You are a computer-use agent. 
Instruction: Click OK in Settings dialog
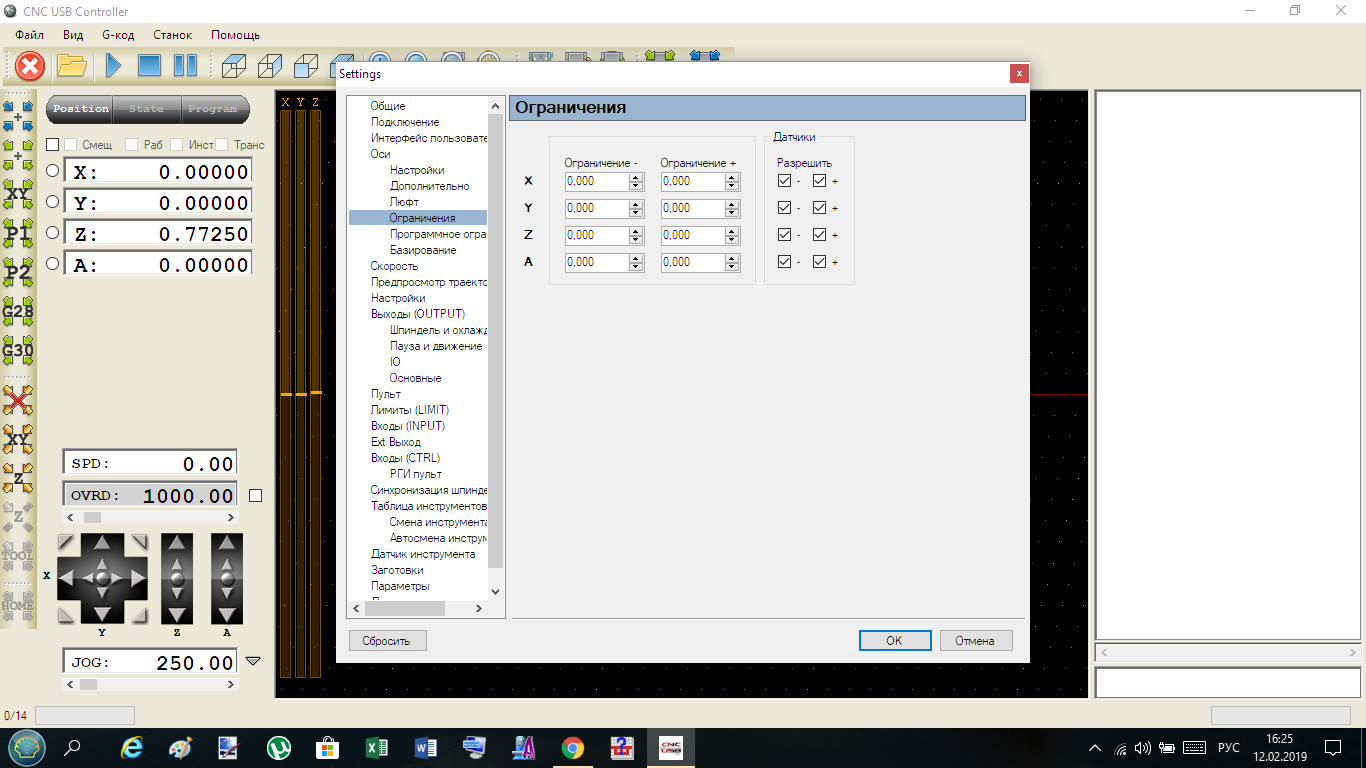pyautogui.click(x=894, y=640)
